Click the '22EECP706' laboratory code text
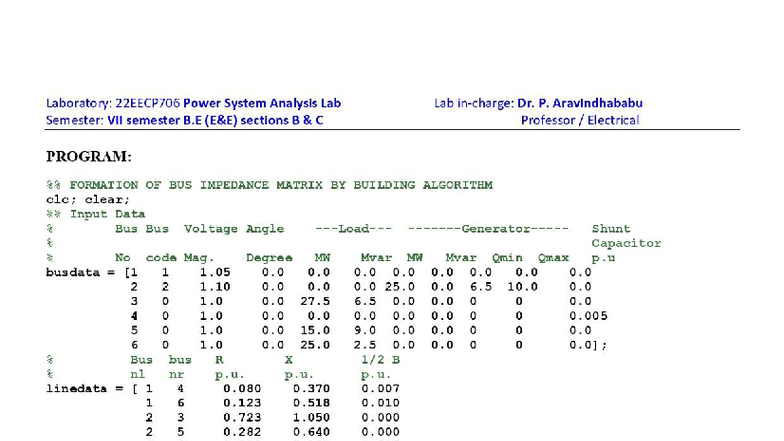This screenshot has width=784, height=441. 148,104
